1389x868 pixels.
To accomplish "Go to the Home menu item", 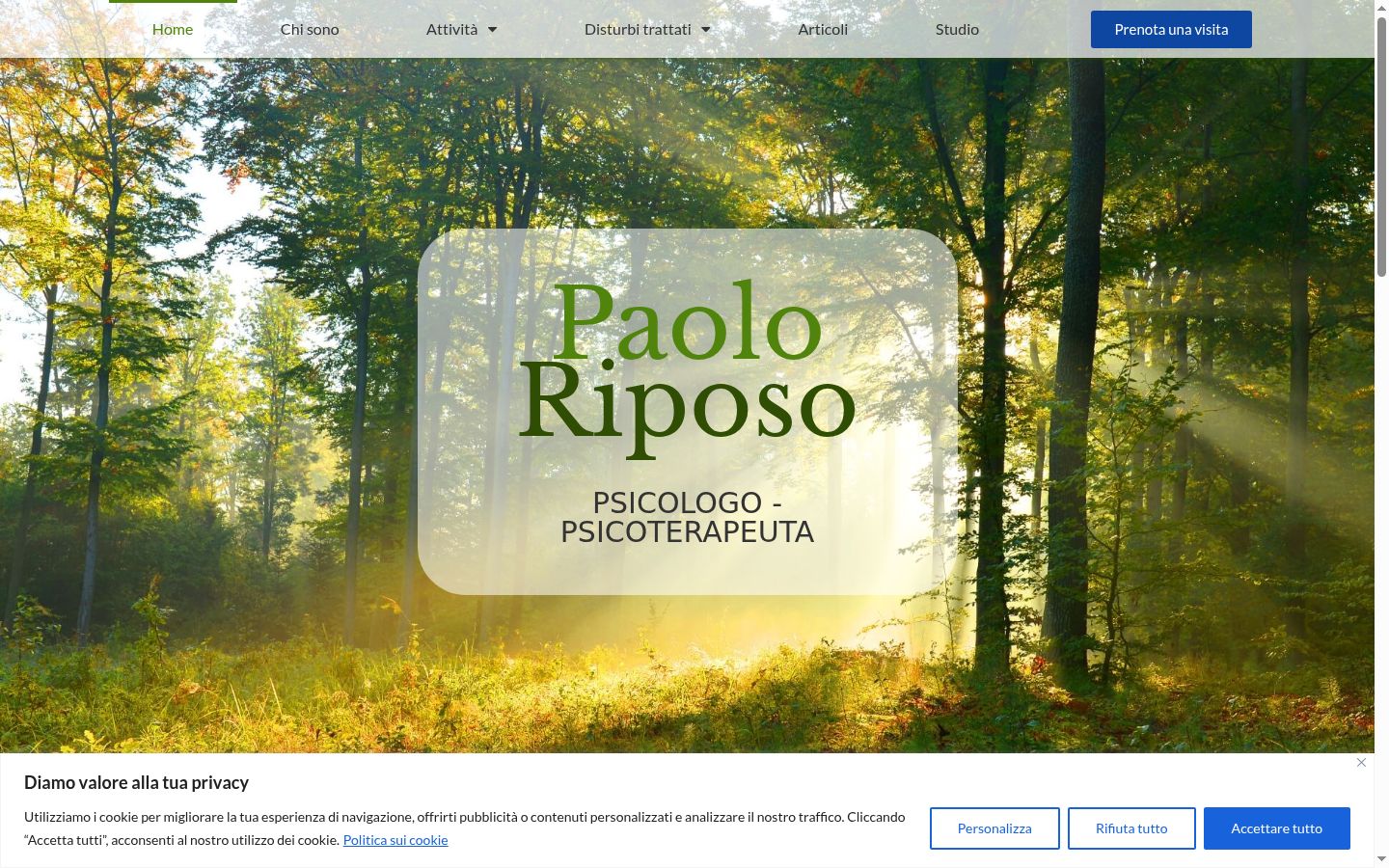I will coord(173,29).
